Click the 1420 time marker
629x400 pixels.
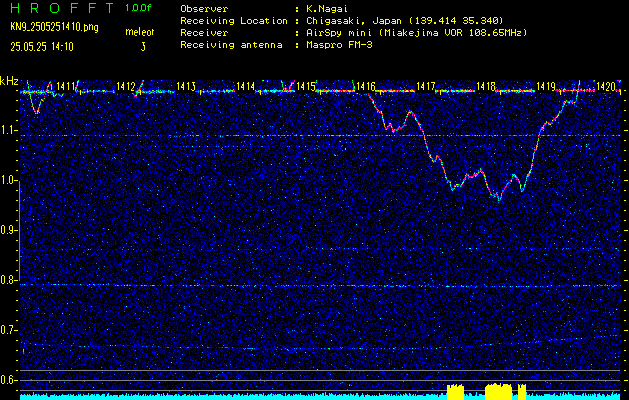[605, 86]
